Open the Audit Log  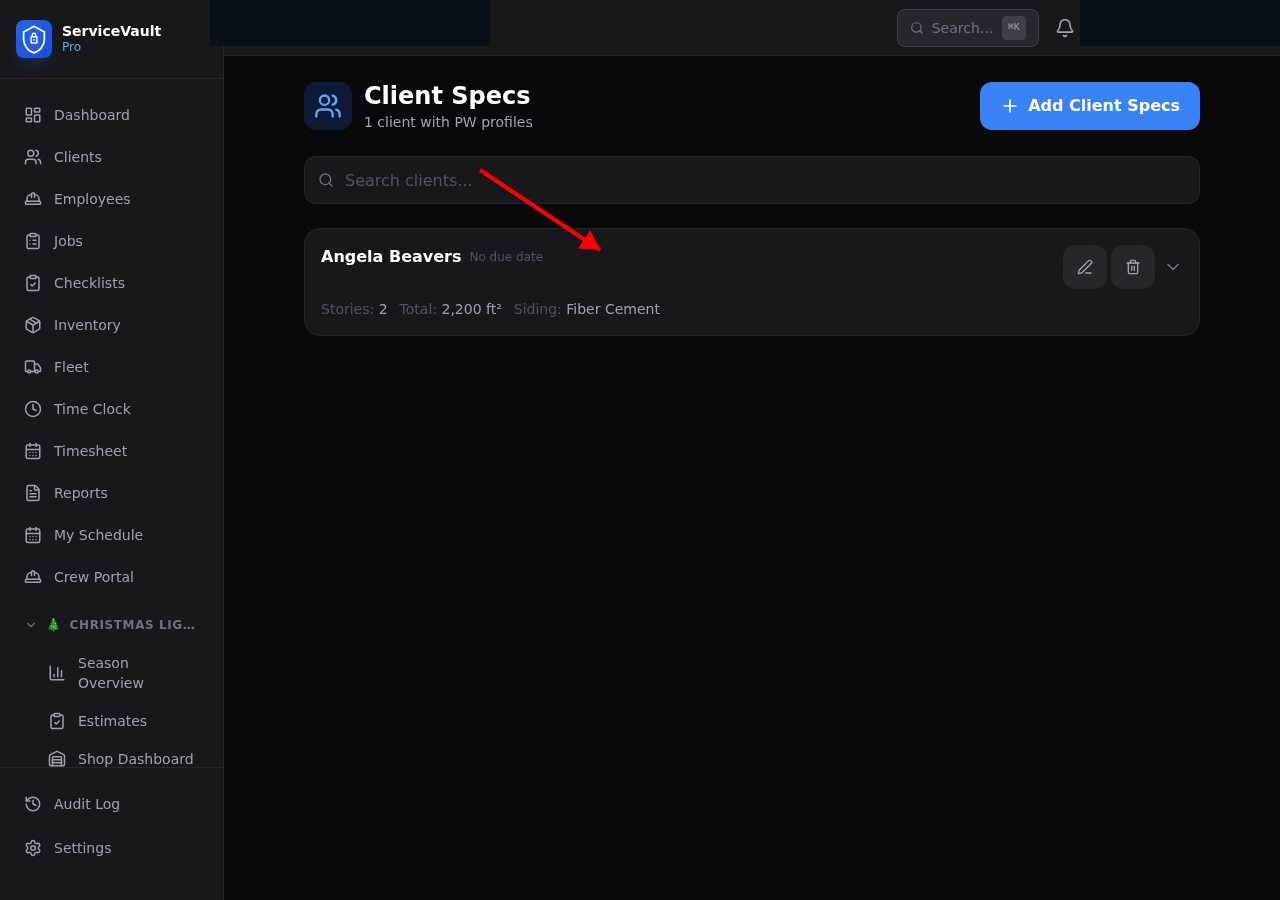coord(86,803)
